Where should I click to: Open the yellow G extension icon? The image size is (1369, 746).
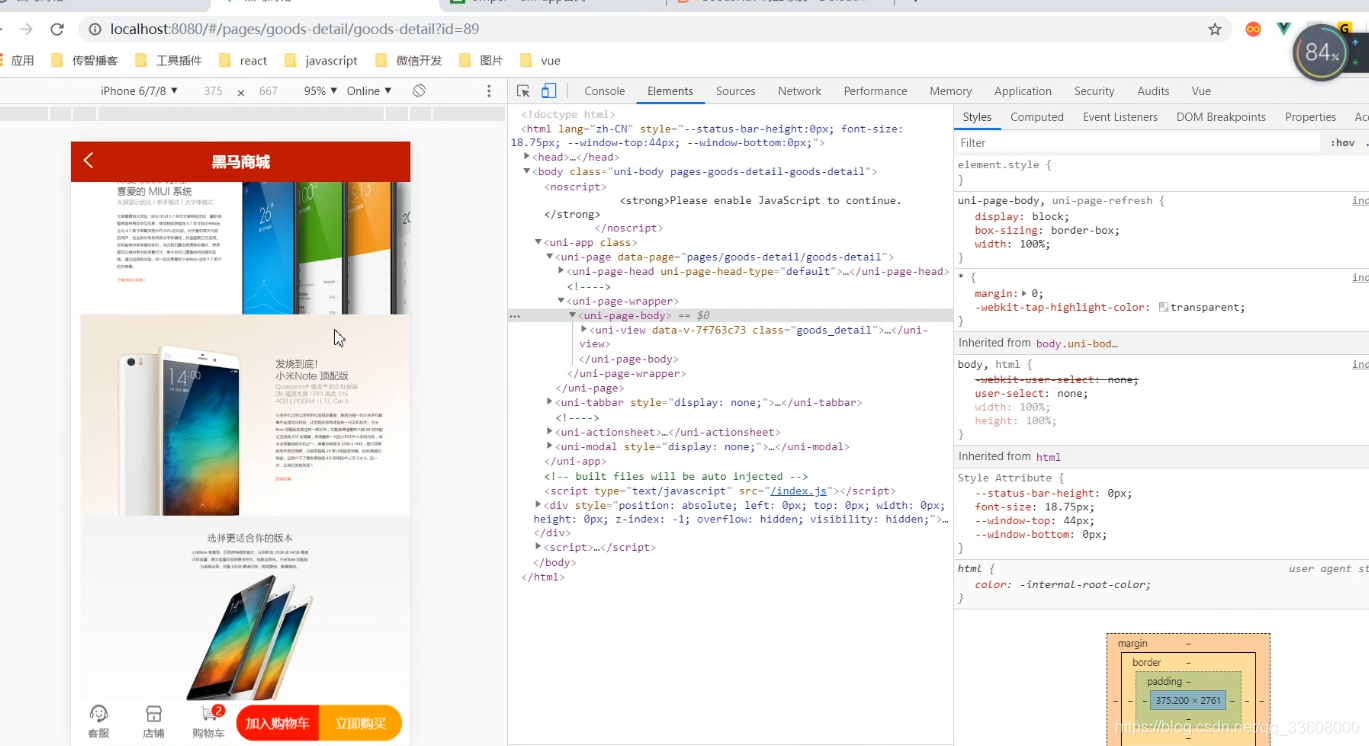click(x=1345, y=29)
